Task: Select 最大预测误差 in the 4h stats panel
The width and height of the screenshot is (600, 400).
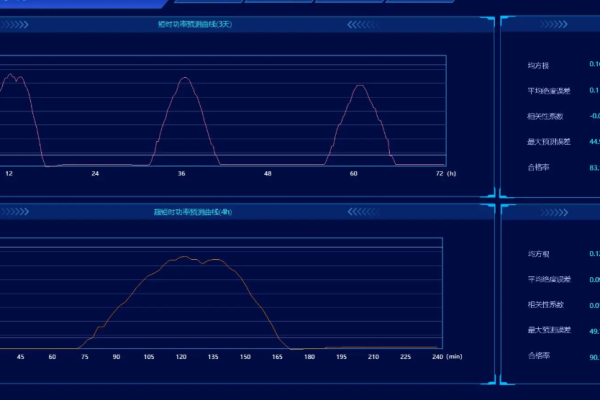Action: (x=549, y=330)
